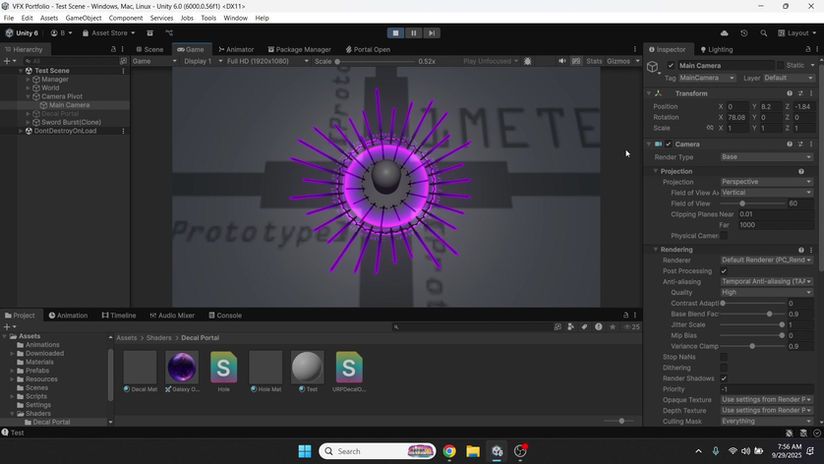Open Transform component help icon

pyautogui.click(x=789, y=94)
